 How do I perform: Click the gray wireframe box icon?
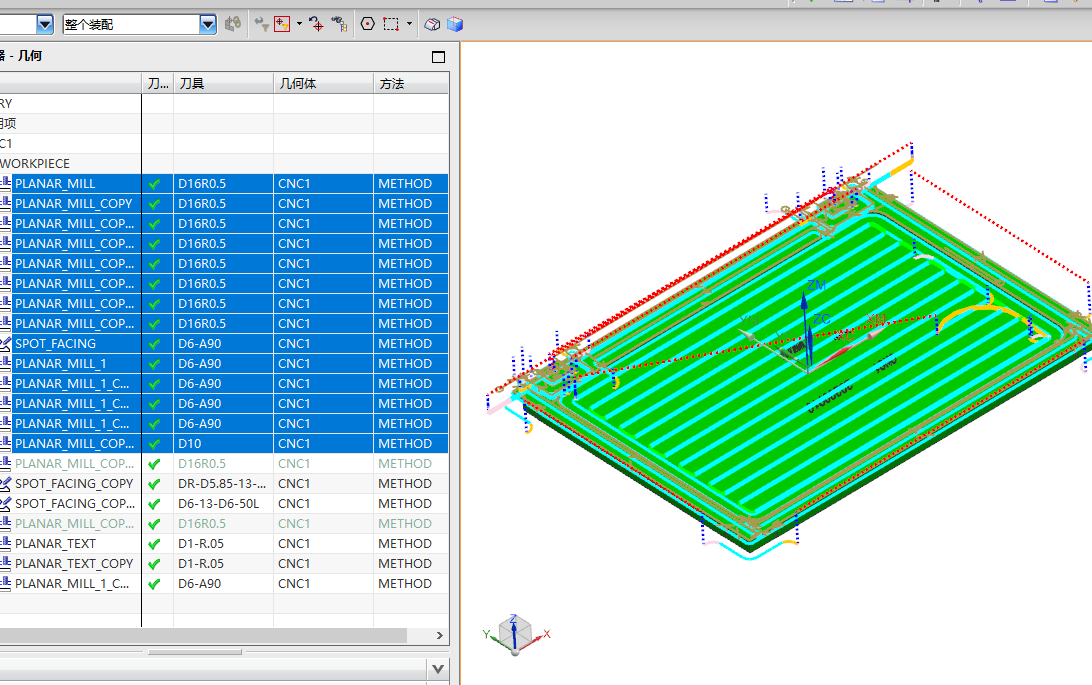point(432,24)
